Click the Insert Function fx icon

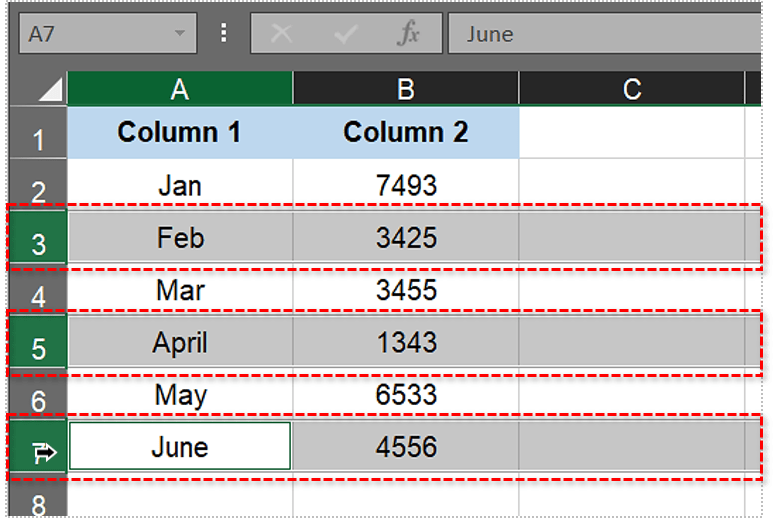point(409,34)
